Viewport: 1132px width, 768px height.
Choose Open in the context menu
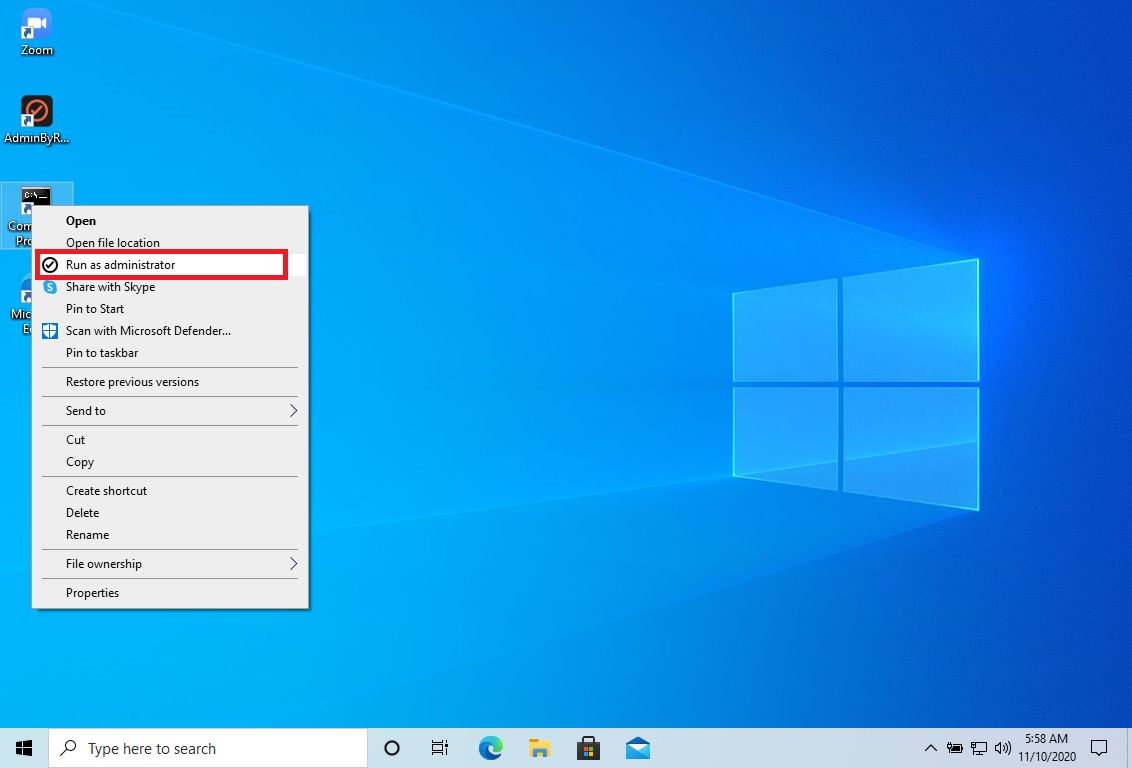pos(170,221)
